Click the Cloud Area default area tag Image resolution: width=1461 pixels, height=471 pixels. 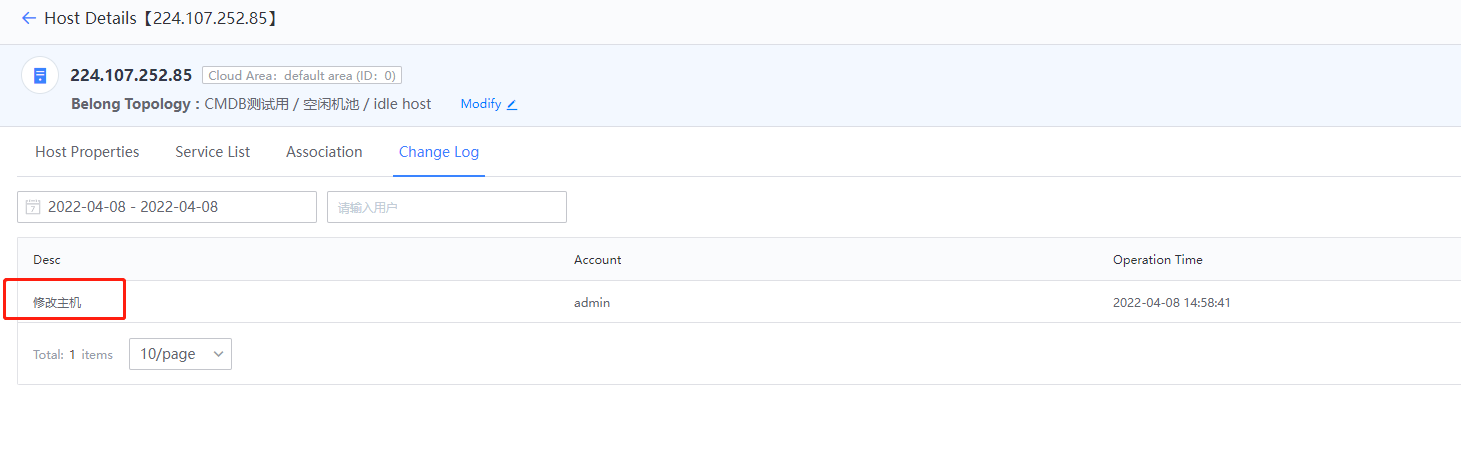click(x=302, y=75)
